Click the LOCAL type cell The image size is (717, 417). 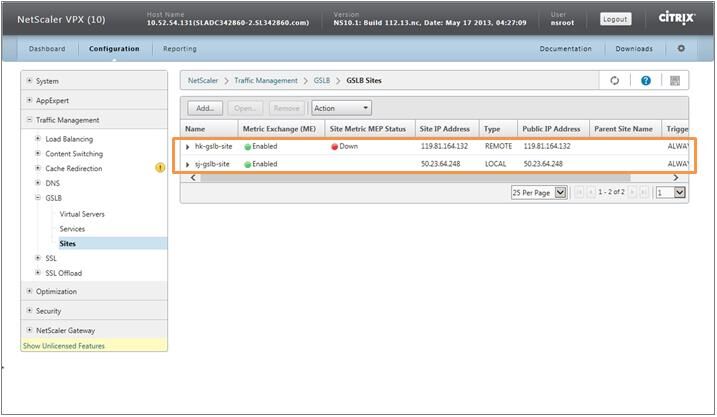click(496, 164)
